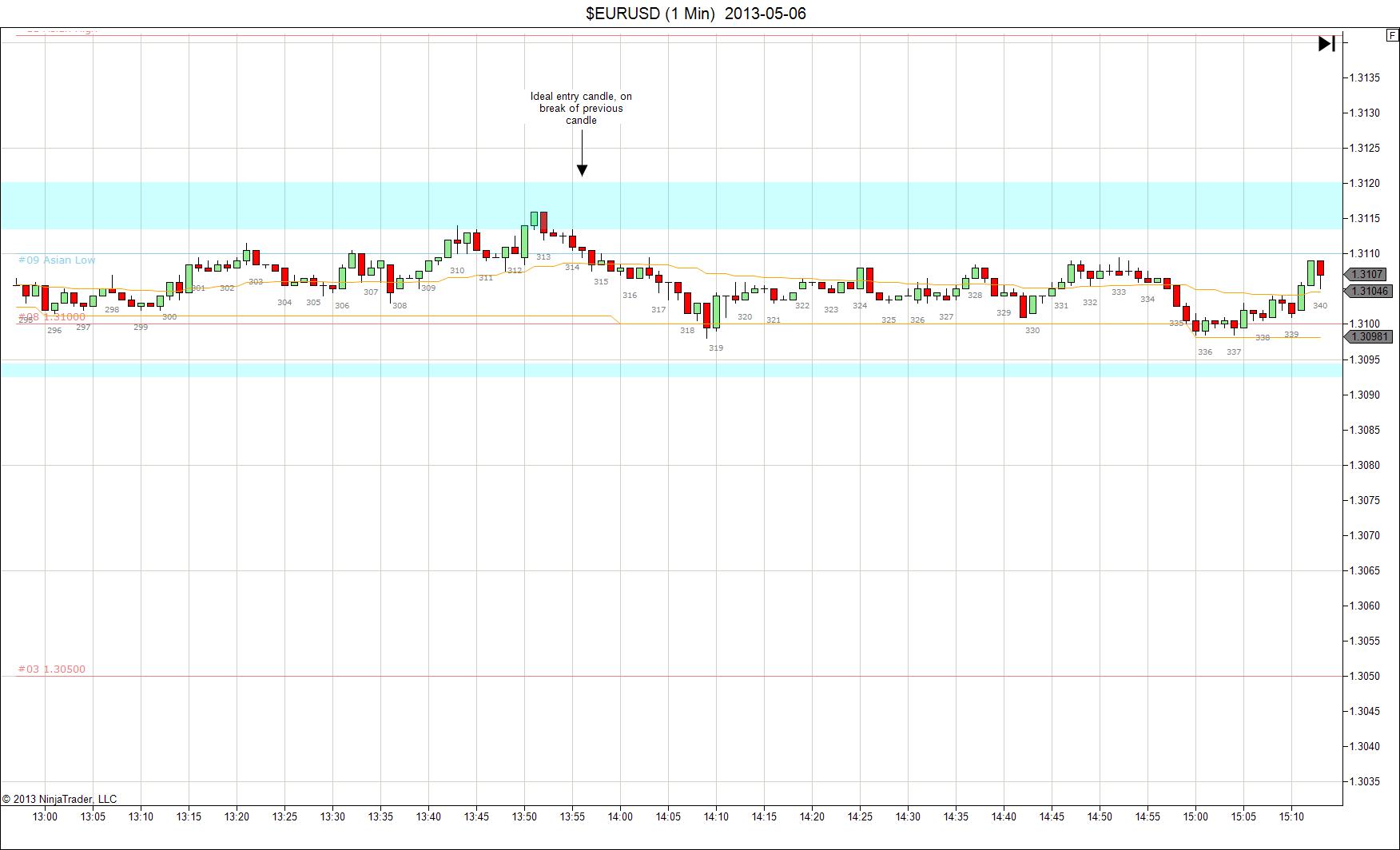Viewport: 1400px width, 850px height.
Task: Click the 1.3050 price axis label
Action: click(x=1365, y=676)
